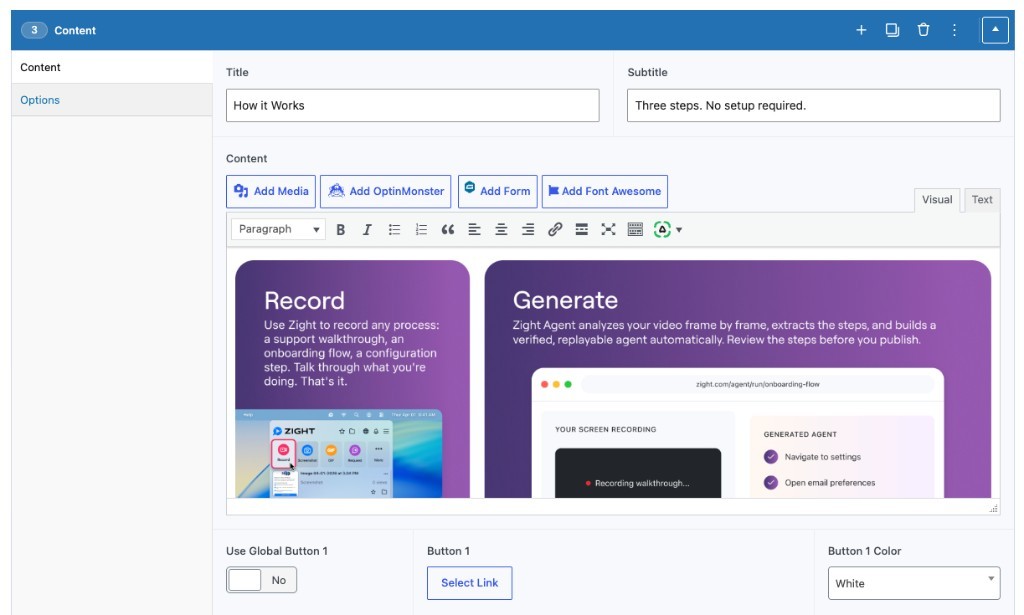Collapse the Content layout panel
This screenshot has height=615, width=1024.
(x=995, y=30)
